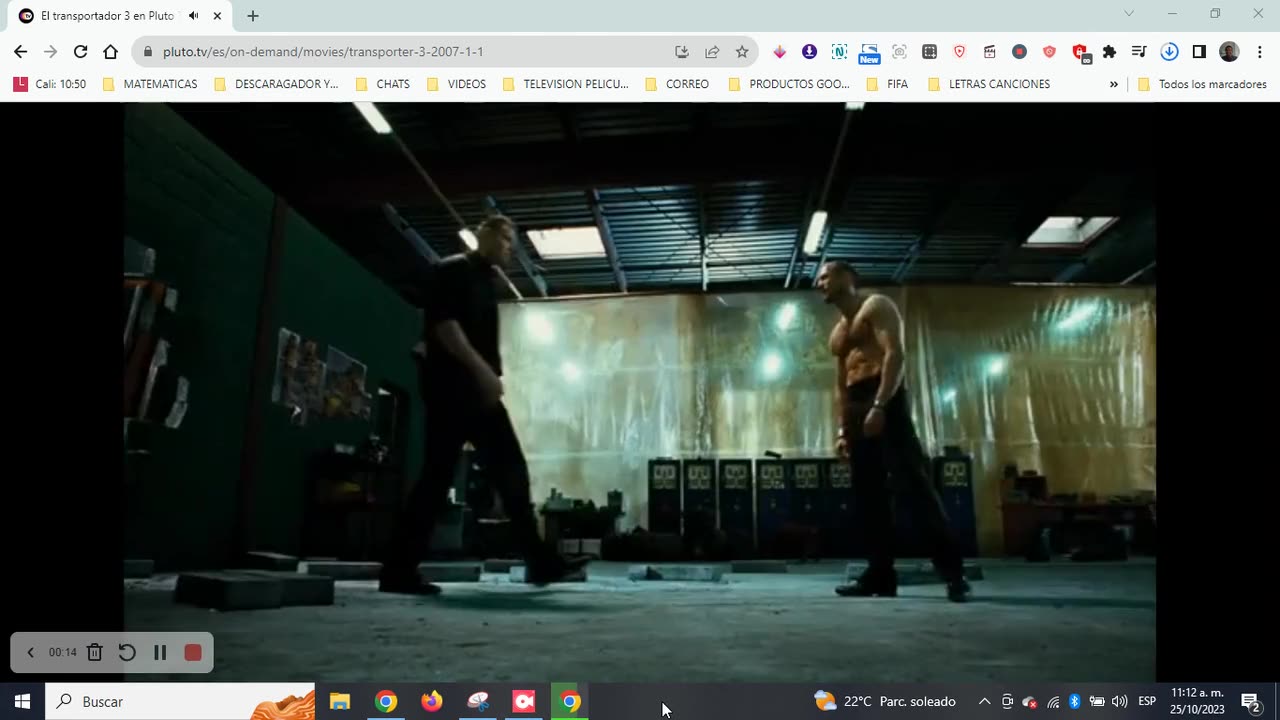This screenshot has width=1280, height=720.
Task: Open the Bluetooth tray icon
Action: 1074,702
